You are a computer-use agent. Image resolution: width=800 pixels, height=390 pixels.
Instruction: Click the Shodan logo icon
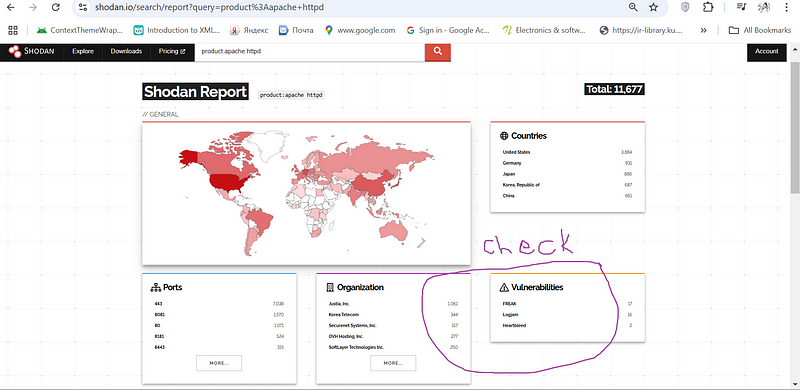point(15,52)
